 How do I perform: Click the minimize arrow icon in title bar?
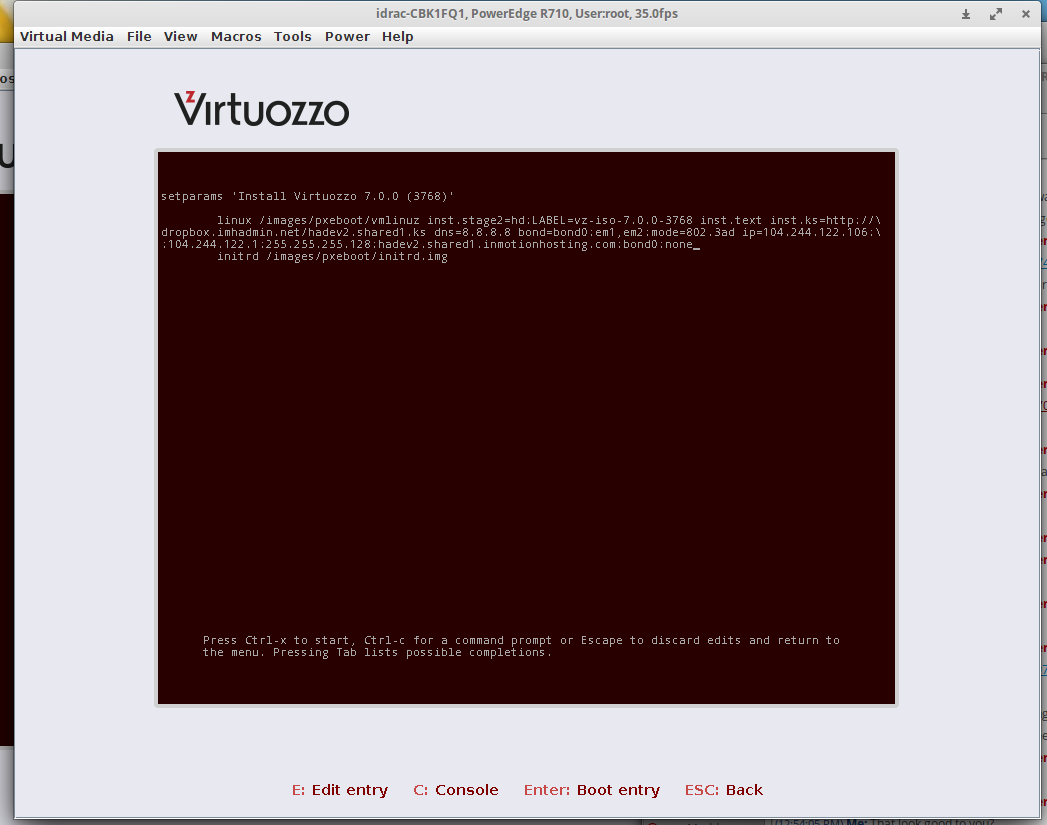coord(966,14)
